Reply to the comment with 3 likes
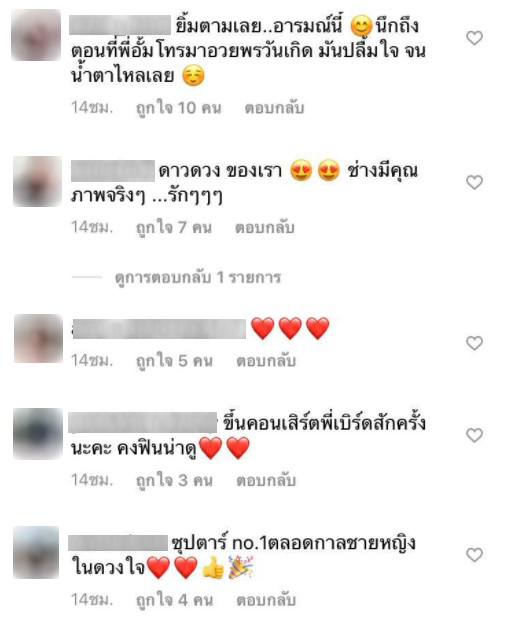This screenshot has width=512, height=625. pyautogui.click(x=266, y=480)
